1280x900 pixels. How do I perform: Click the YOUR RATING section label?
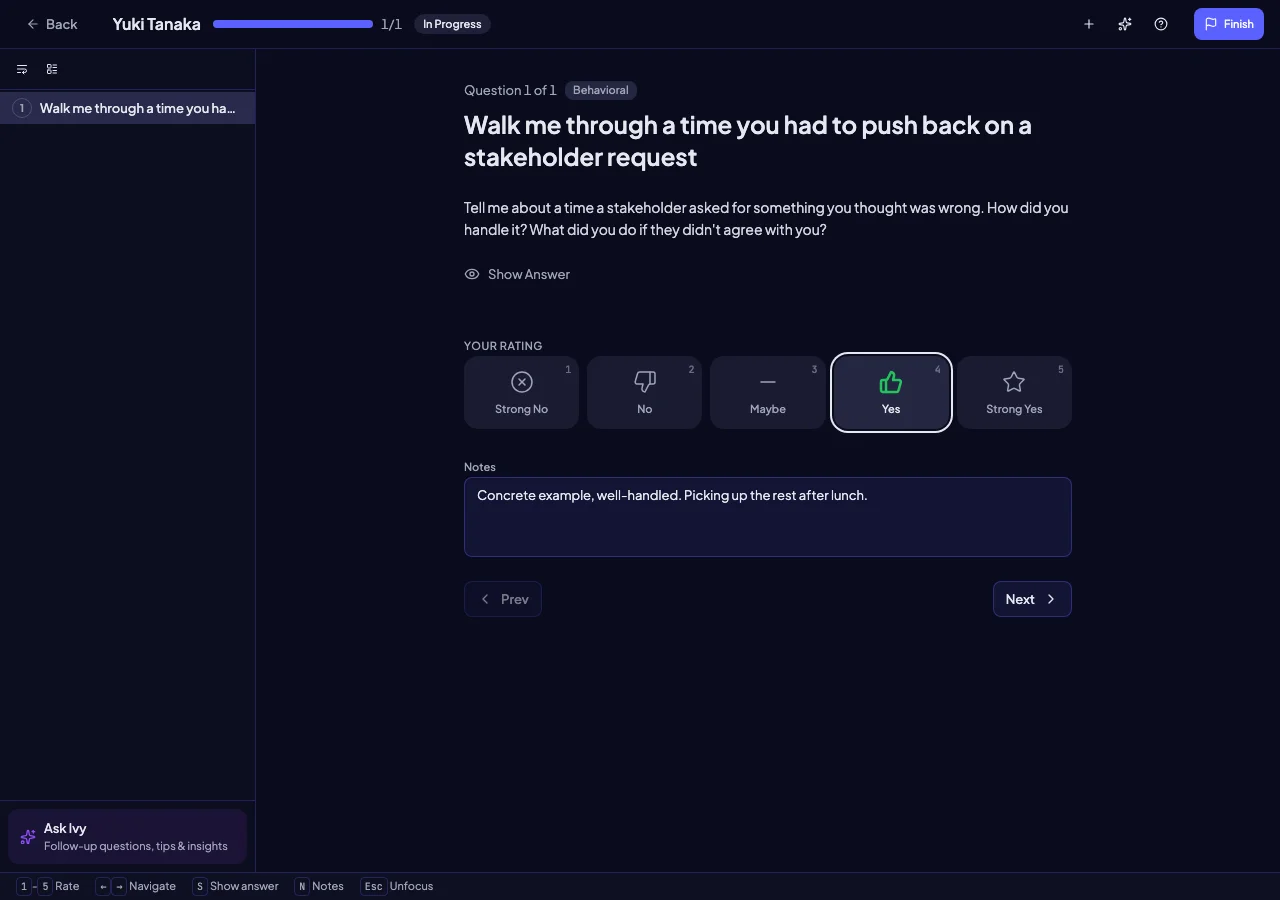click(503, 346)
